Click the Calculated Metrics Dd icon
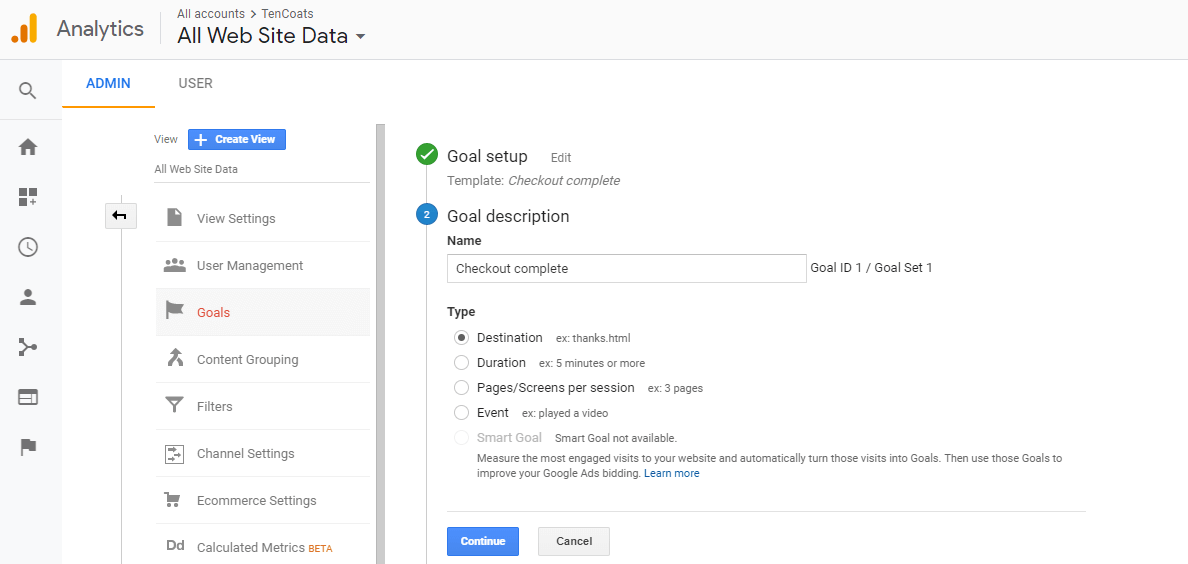1188x564 pixels. click(175, 546)
